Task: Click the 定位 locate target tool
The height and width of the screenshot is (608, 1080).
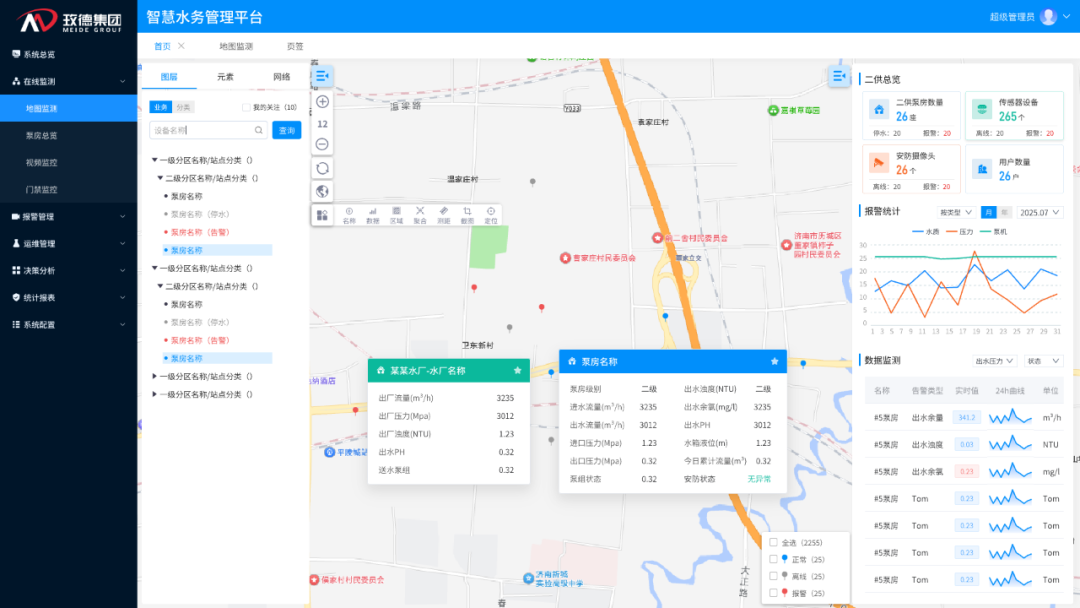Action: [491, 214]
